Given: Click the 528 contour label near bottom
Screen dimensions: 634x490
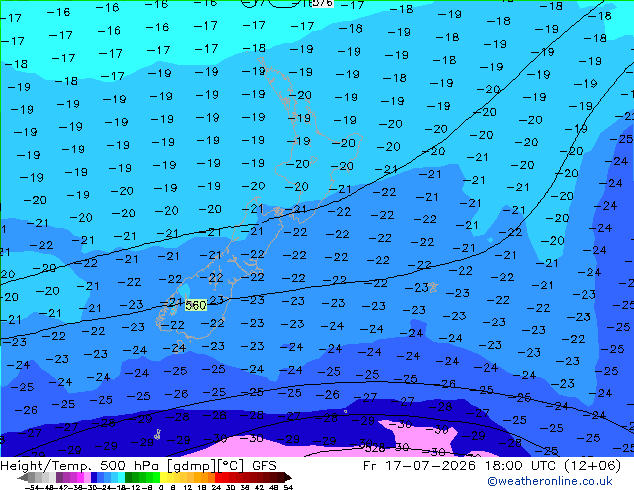Looking at the screenshot, I should point(375,448).
